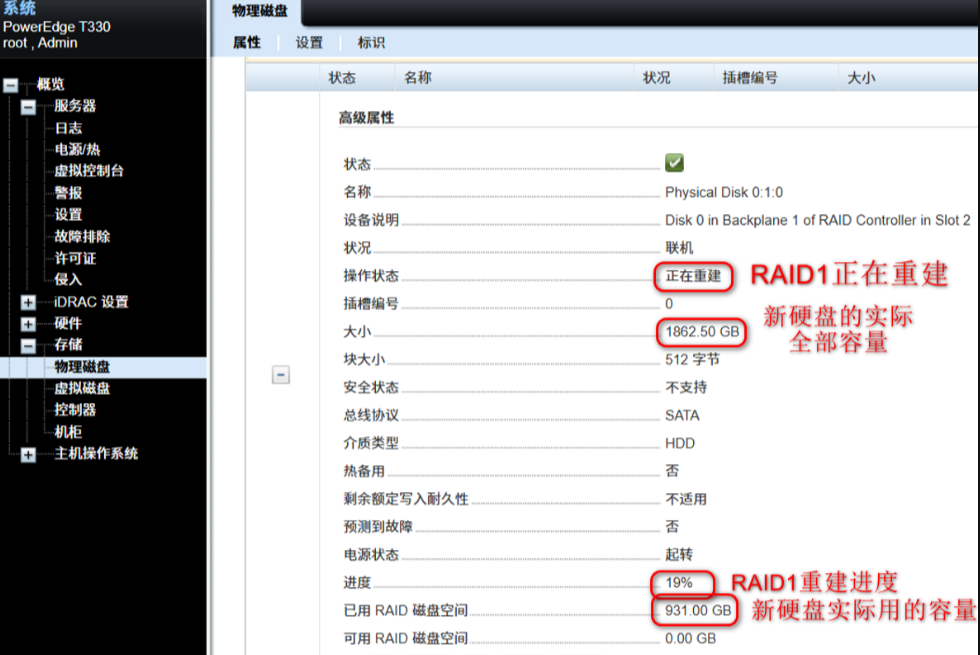Viewport: 980px width, 655px height.
Task: Expand the iDRAC 设置 node
Action: [x=28, y=302]
